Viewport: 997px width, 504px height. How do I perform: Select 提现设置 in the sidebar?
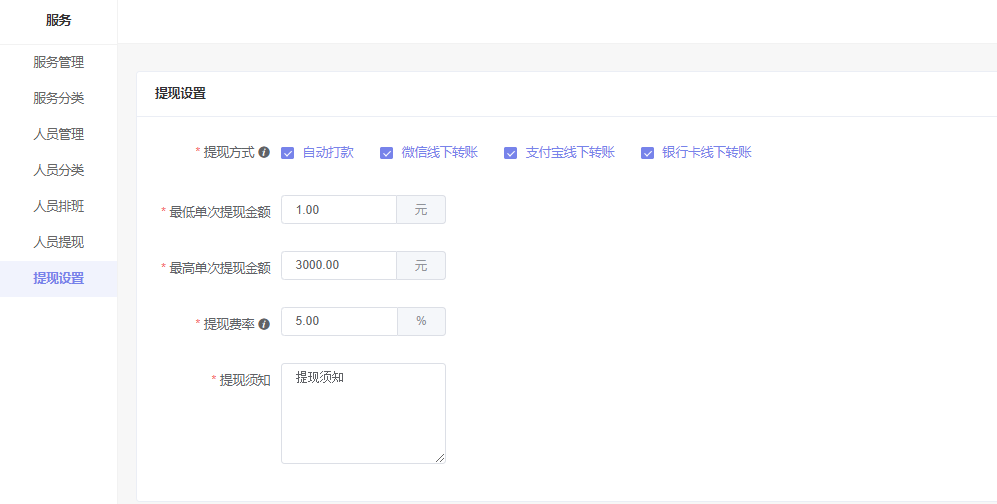tap(58, 278)
